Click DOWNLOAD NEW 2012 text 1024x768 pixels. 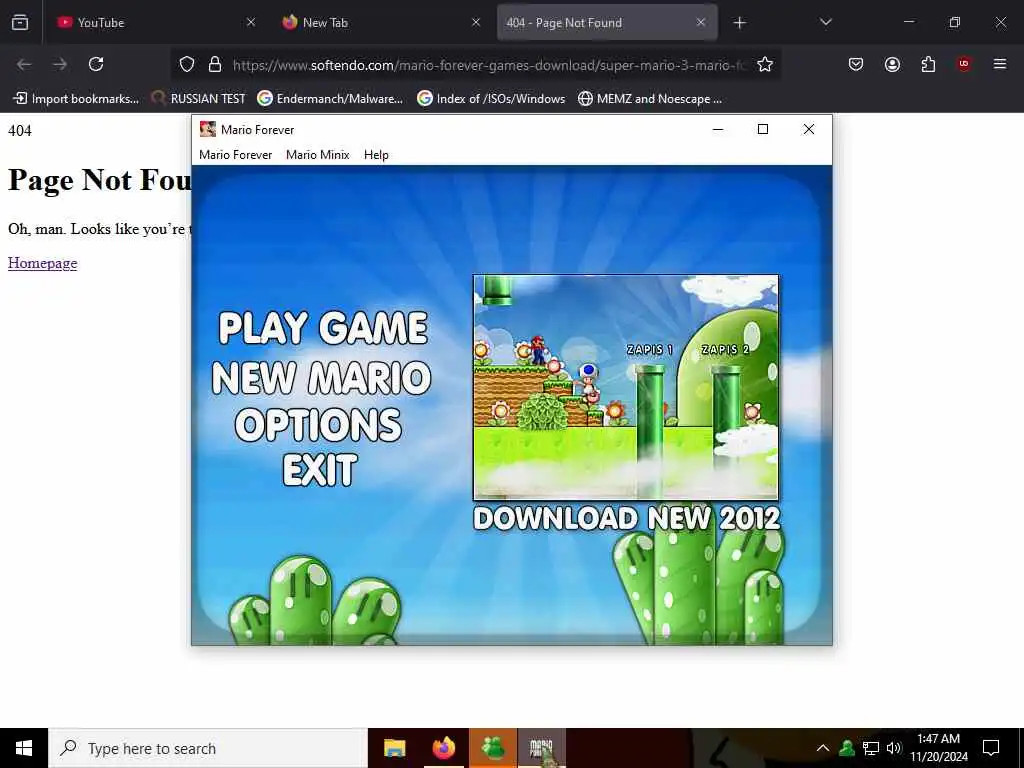626,519
